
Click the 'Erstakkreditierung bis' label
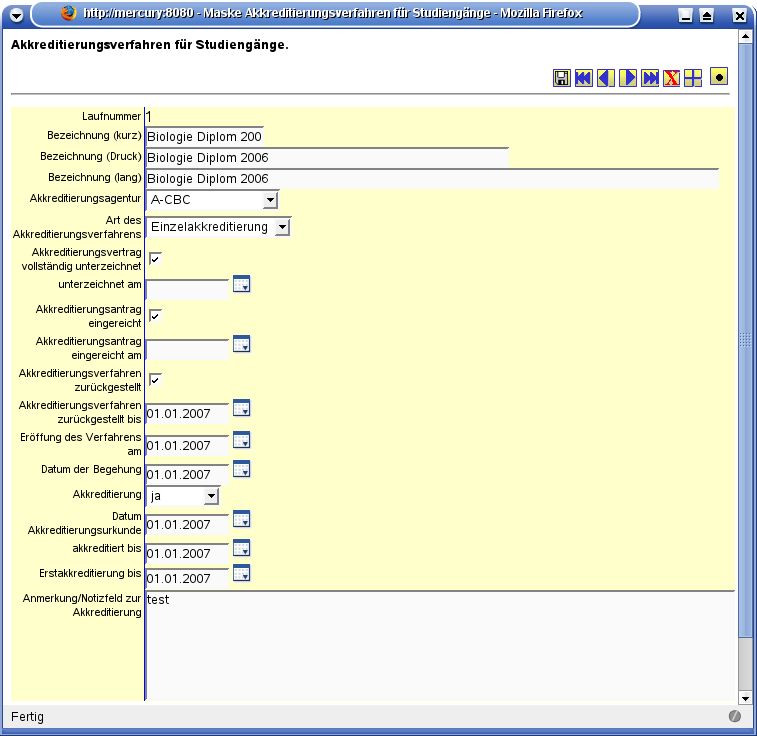tap(90, 573)
